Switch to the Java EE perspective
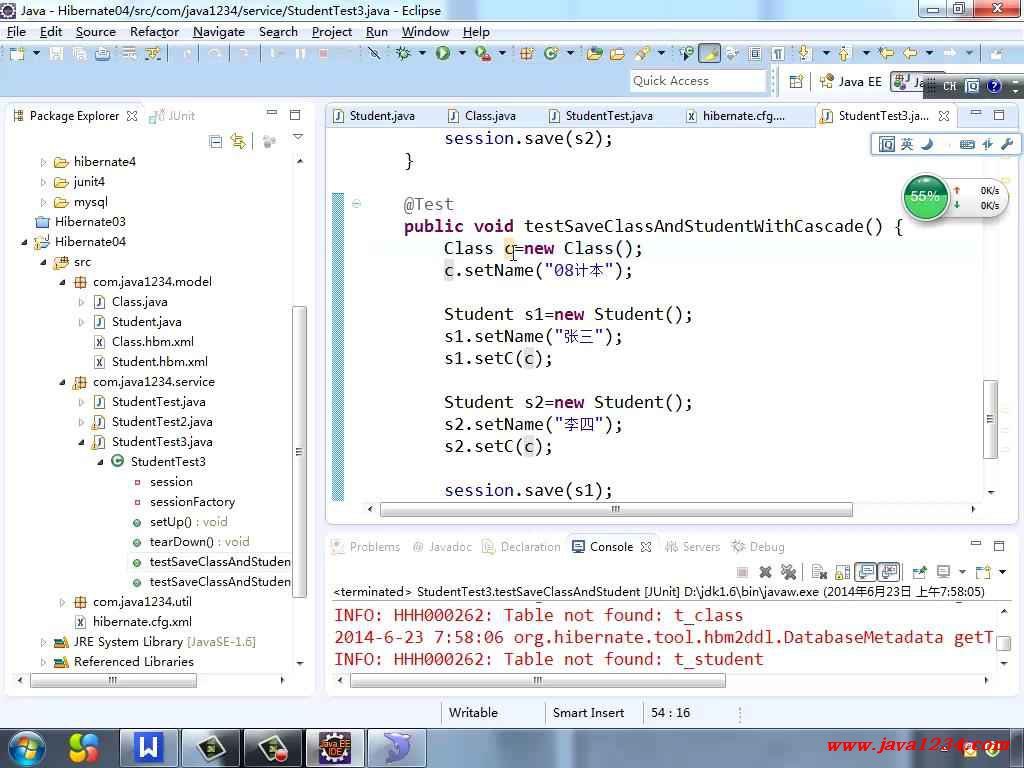Screen dimensions: 1024x768 (x=851, y=82)
